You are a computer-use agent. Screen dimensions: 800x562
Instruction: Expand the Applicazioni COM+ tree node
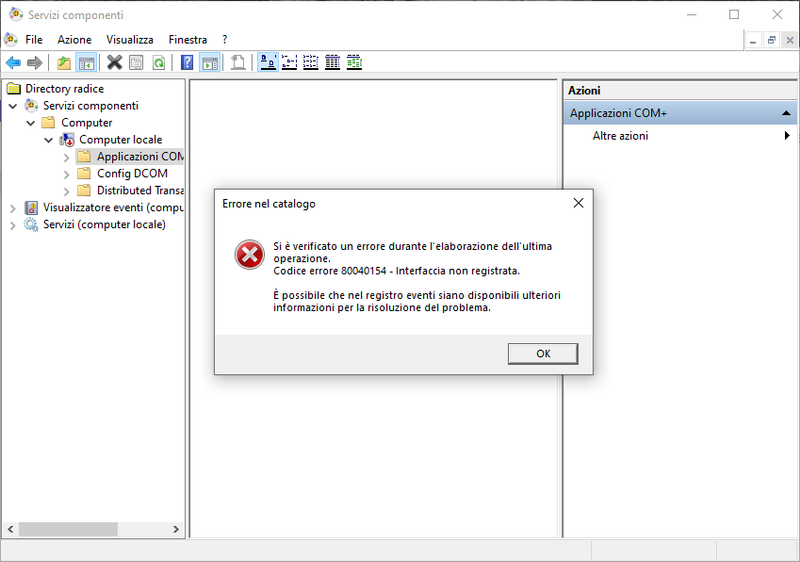[x=66, y=158]
